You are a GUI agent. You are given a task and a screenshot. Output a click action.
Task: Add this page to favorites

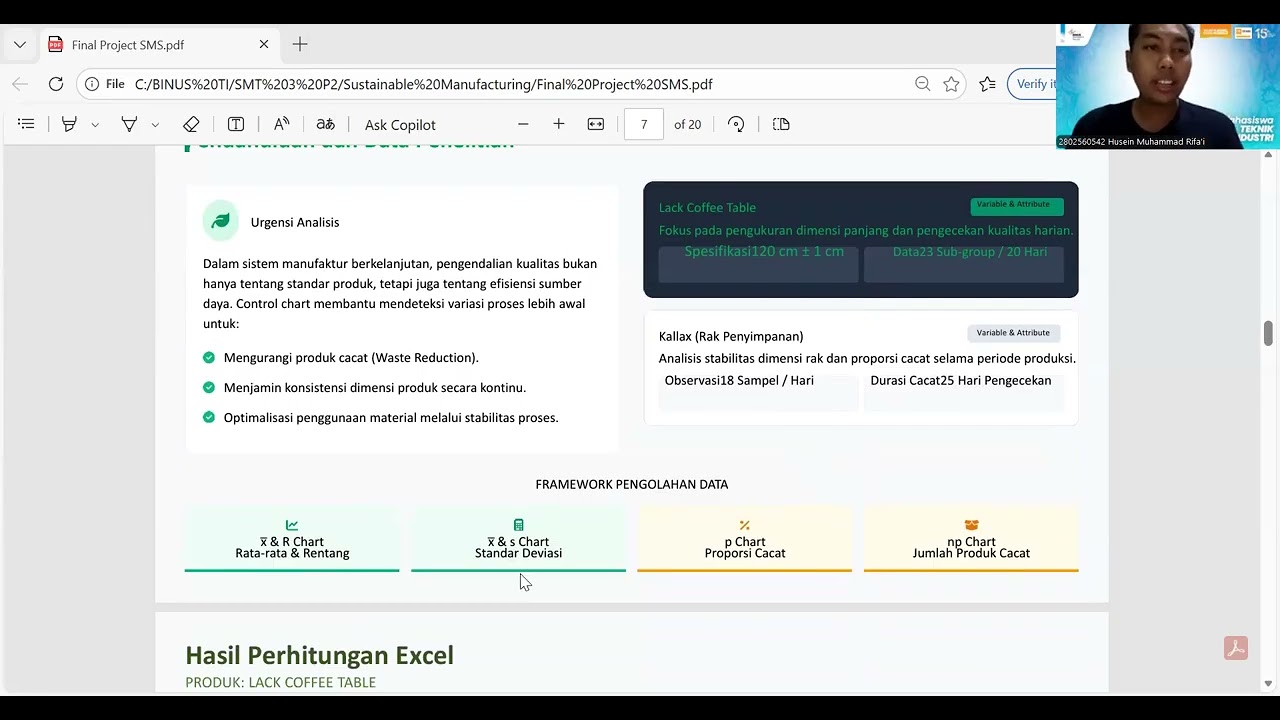952,84
